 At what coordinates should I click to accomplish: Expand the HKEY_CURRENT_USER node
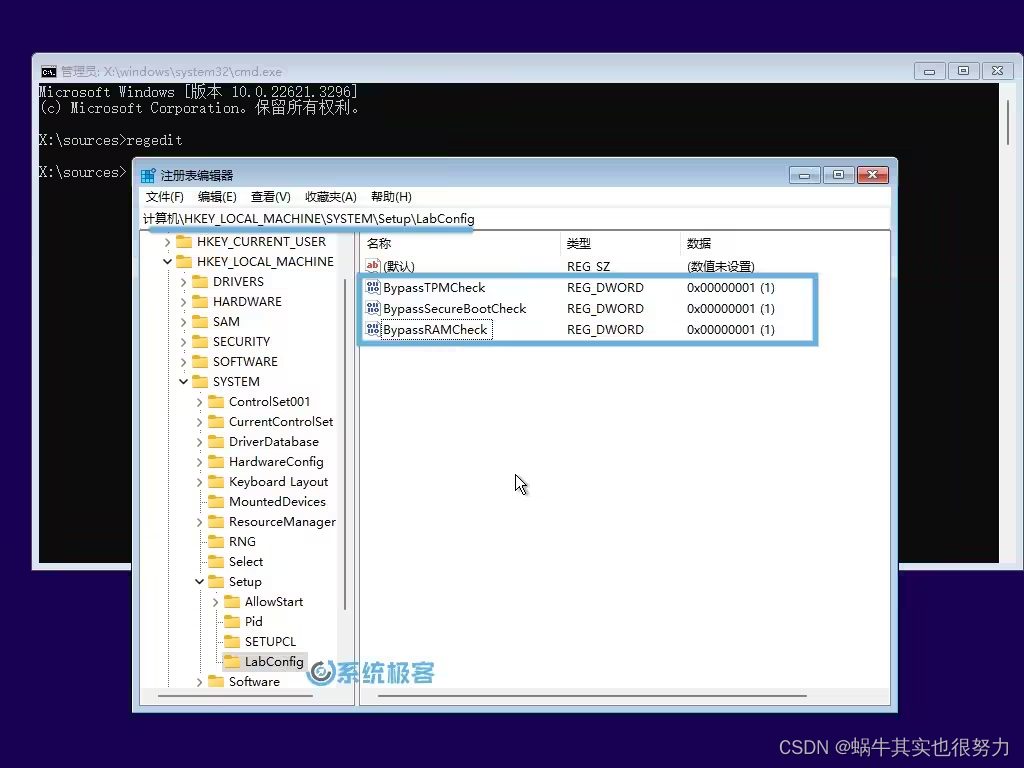point(167,242)
